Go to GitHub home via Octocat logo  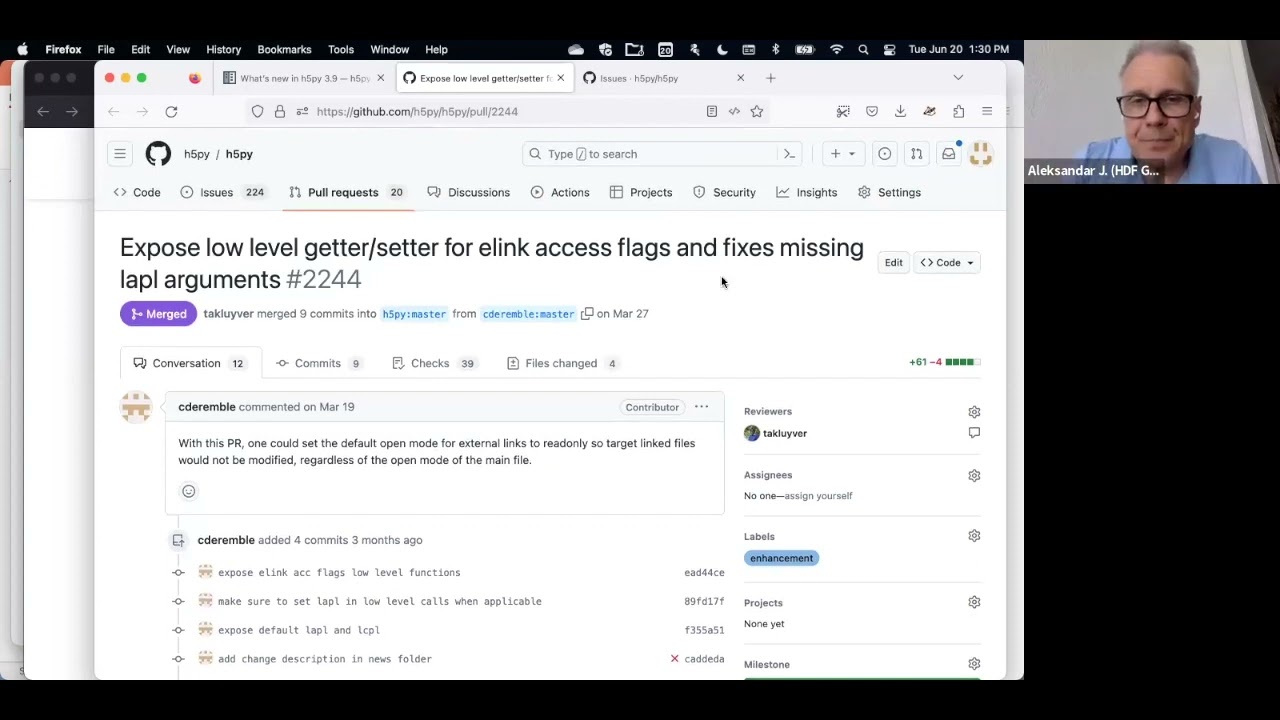tap(158, 154)
